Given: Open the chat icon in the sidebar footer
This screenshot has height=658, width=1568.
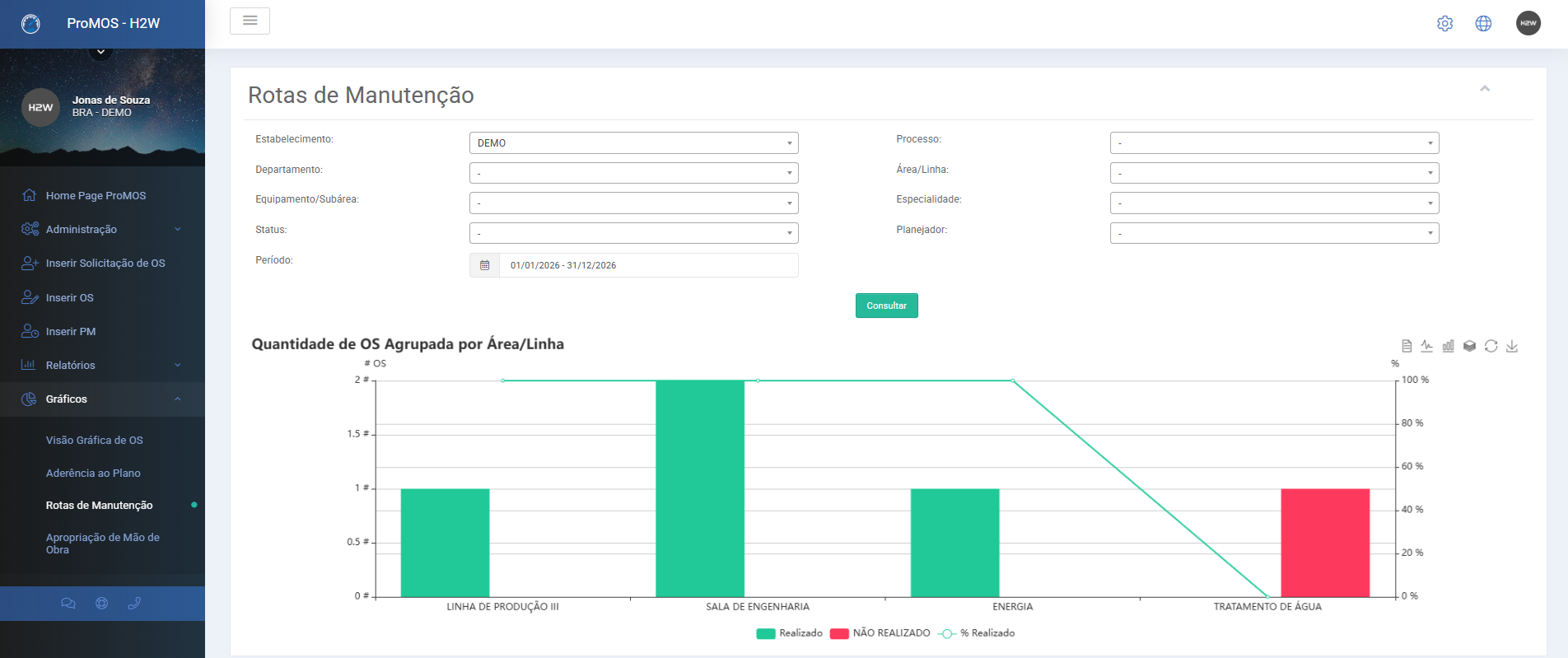Looking at the screenshot, I should 68,604.
